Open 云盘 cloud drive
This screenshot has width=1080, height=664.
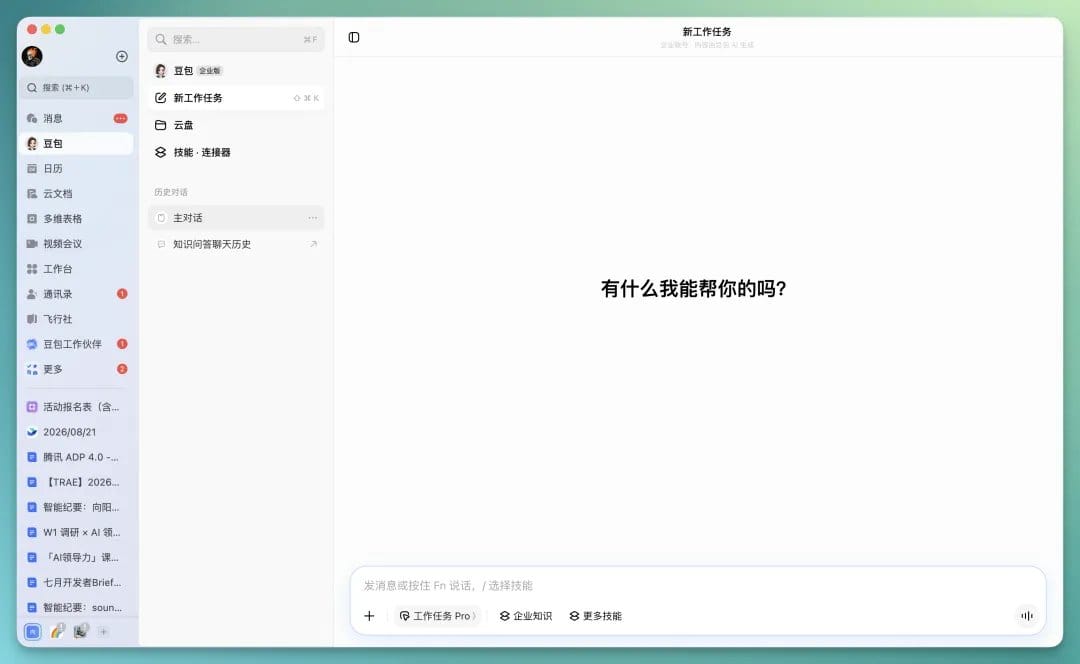pyautogui.click(x=236, y=125)
